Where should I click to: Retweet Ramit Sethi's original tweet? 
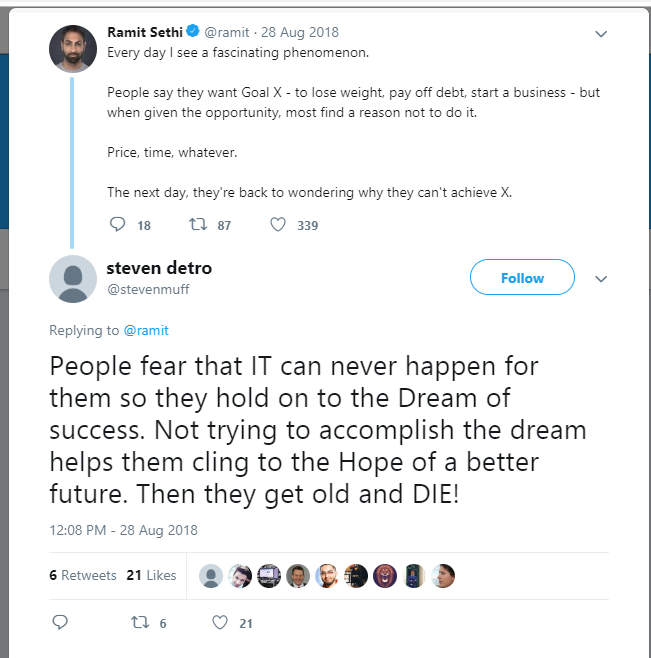tap(198, 225)
